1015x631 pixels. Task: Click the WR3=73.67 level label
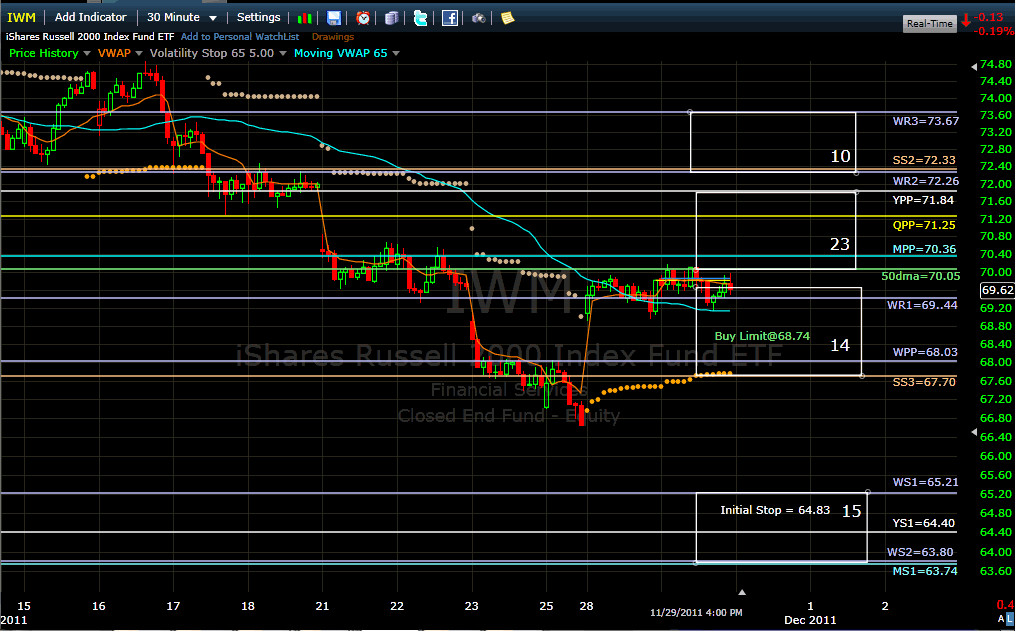(x=926, y=121)
